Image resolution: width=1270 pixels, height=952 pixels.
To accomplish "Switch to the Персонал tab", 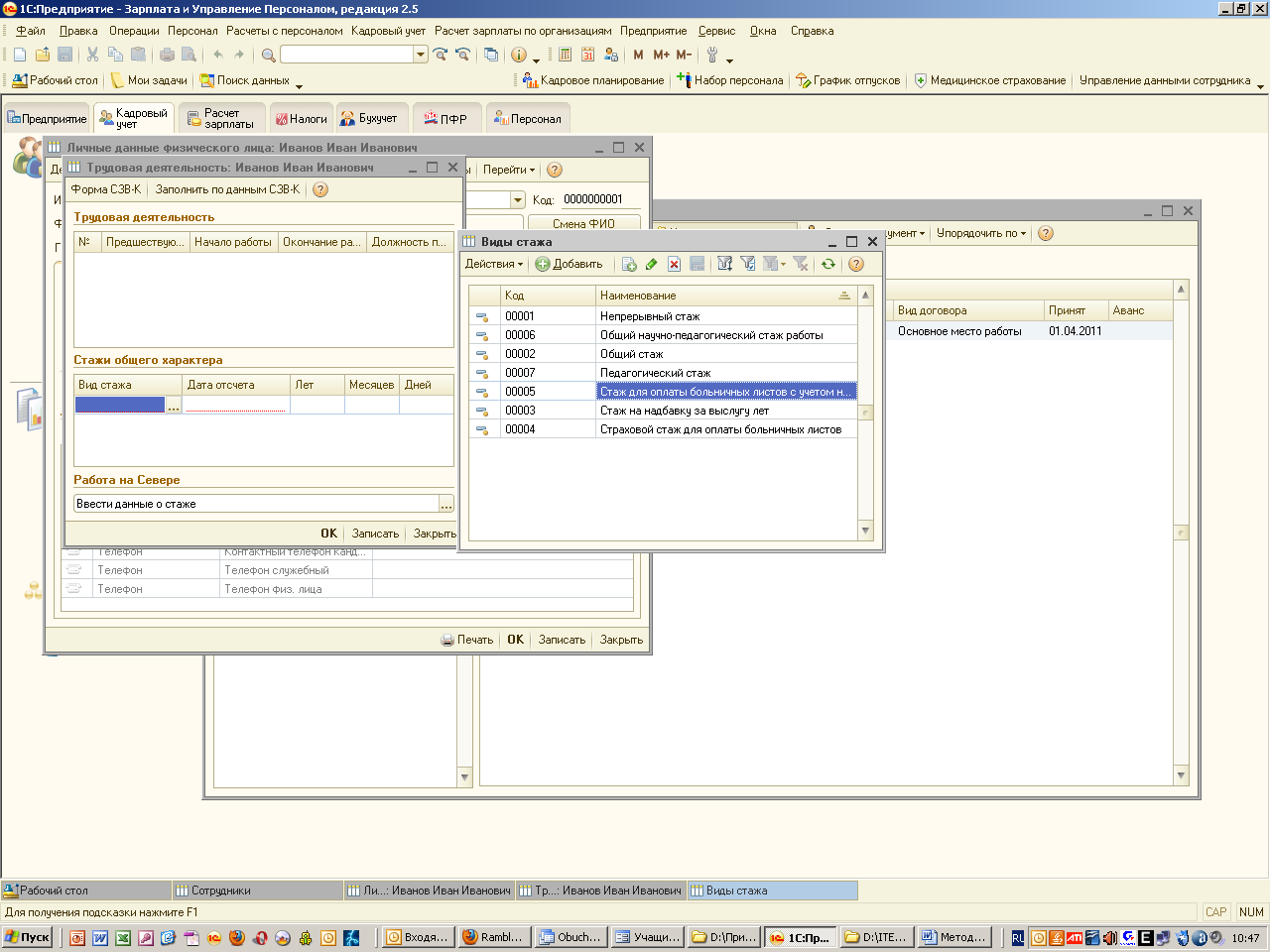I will [x=528, y=118].
